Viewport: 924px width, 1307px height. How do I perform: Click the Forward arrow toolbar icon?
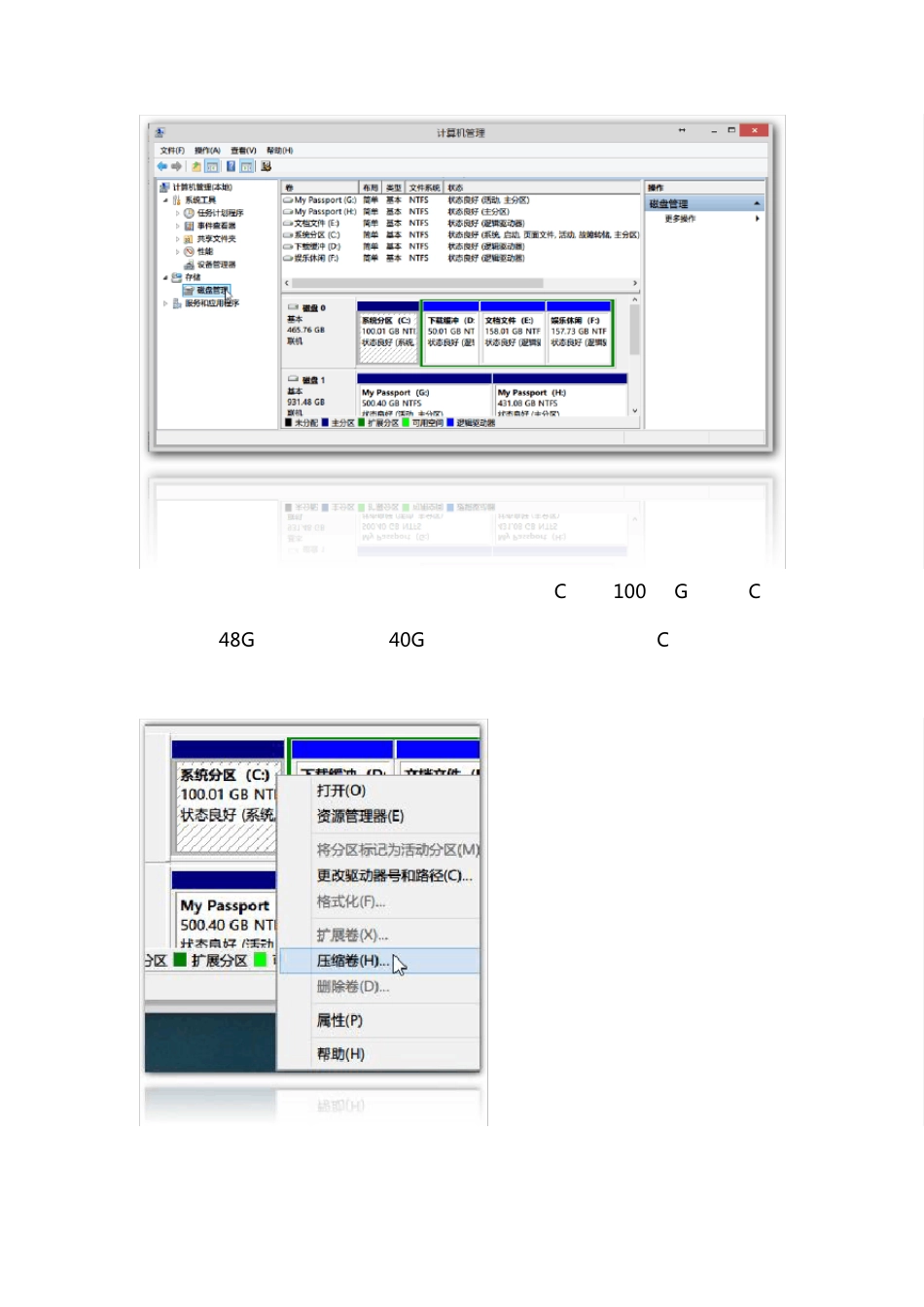tap(177, 166)
